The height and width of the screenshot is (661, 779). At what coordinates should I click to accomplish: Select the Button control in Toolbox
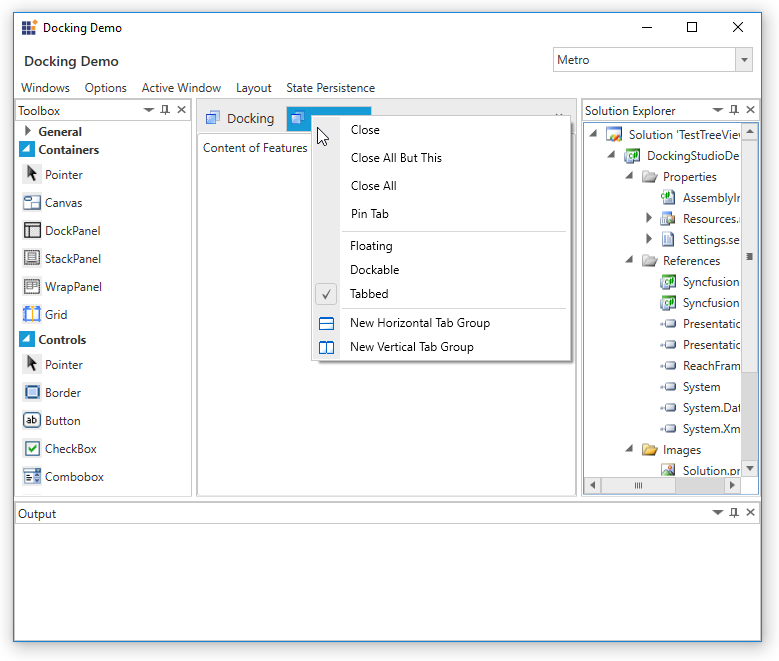[62, 421]
